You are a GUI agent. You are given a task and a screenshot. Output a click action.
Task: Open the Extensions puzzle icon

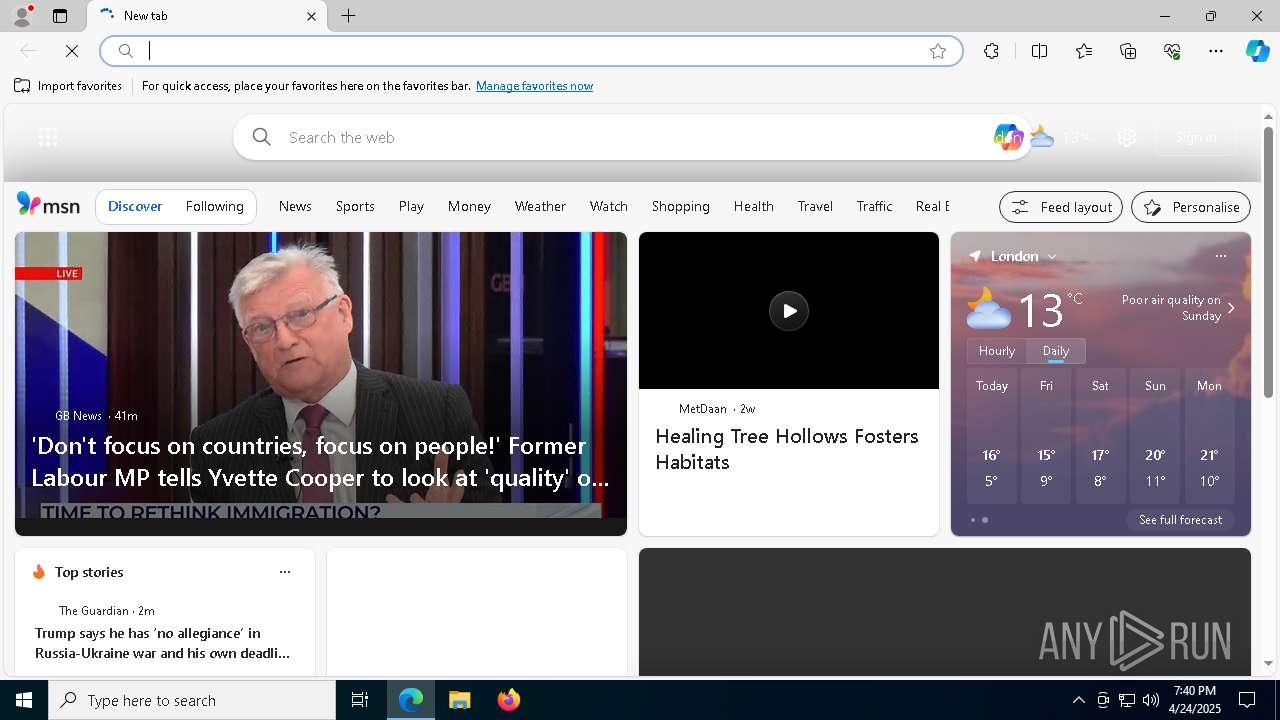[x=991, y=51]
